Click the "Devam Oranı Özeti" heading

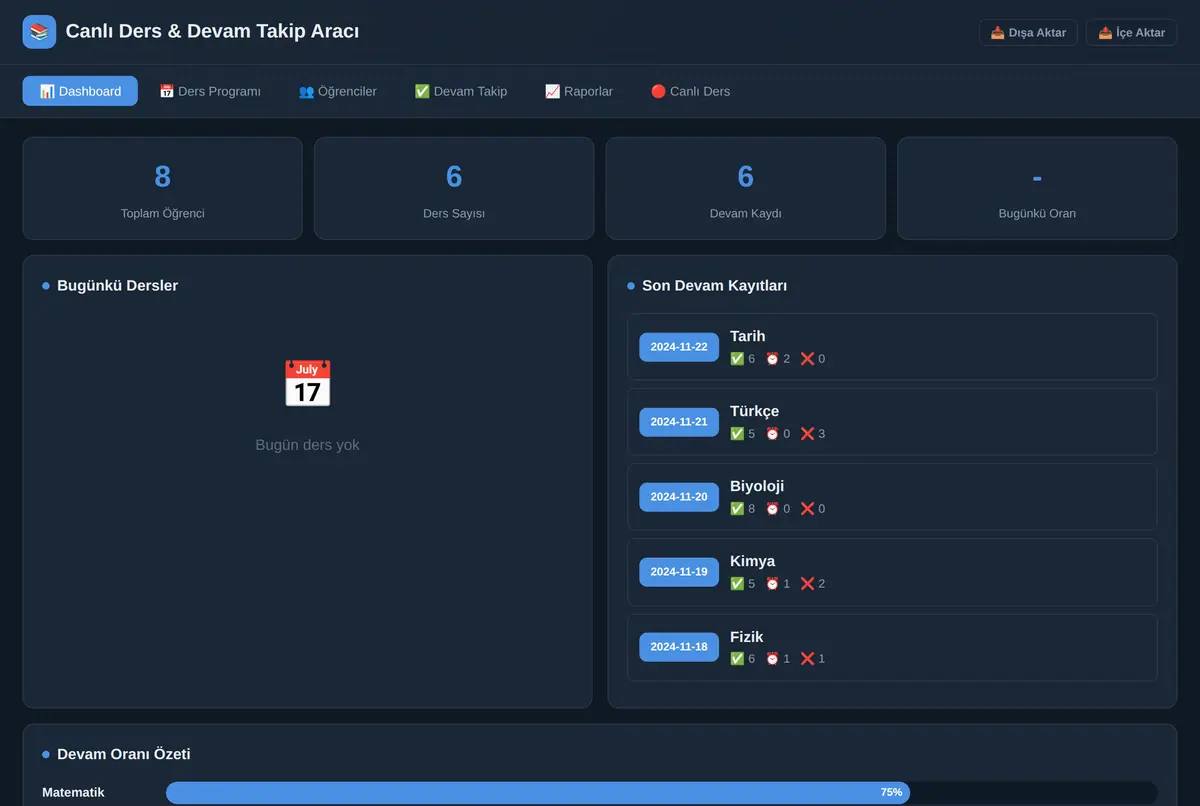coord(124,754)
